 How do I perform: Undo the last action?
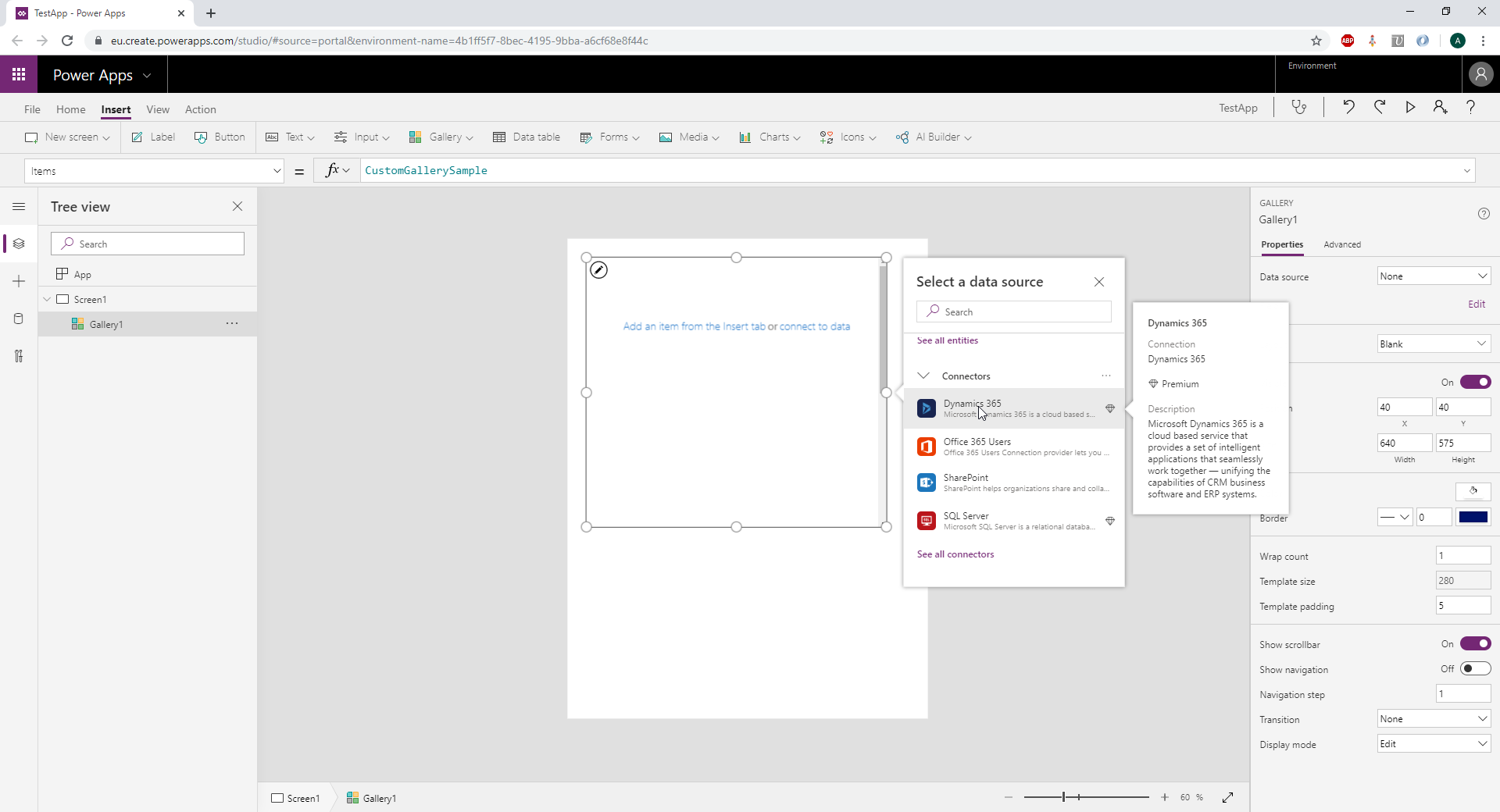click(1348, 107)
